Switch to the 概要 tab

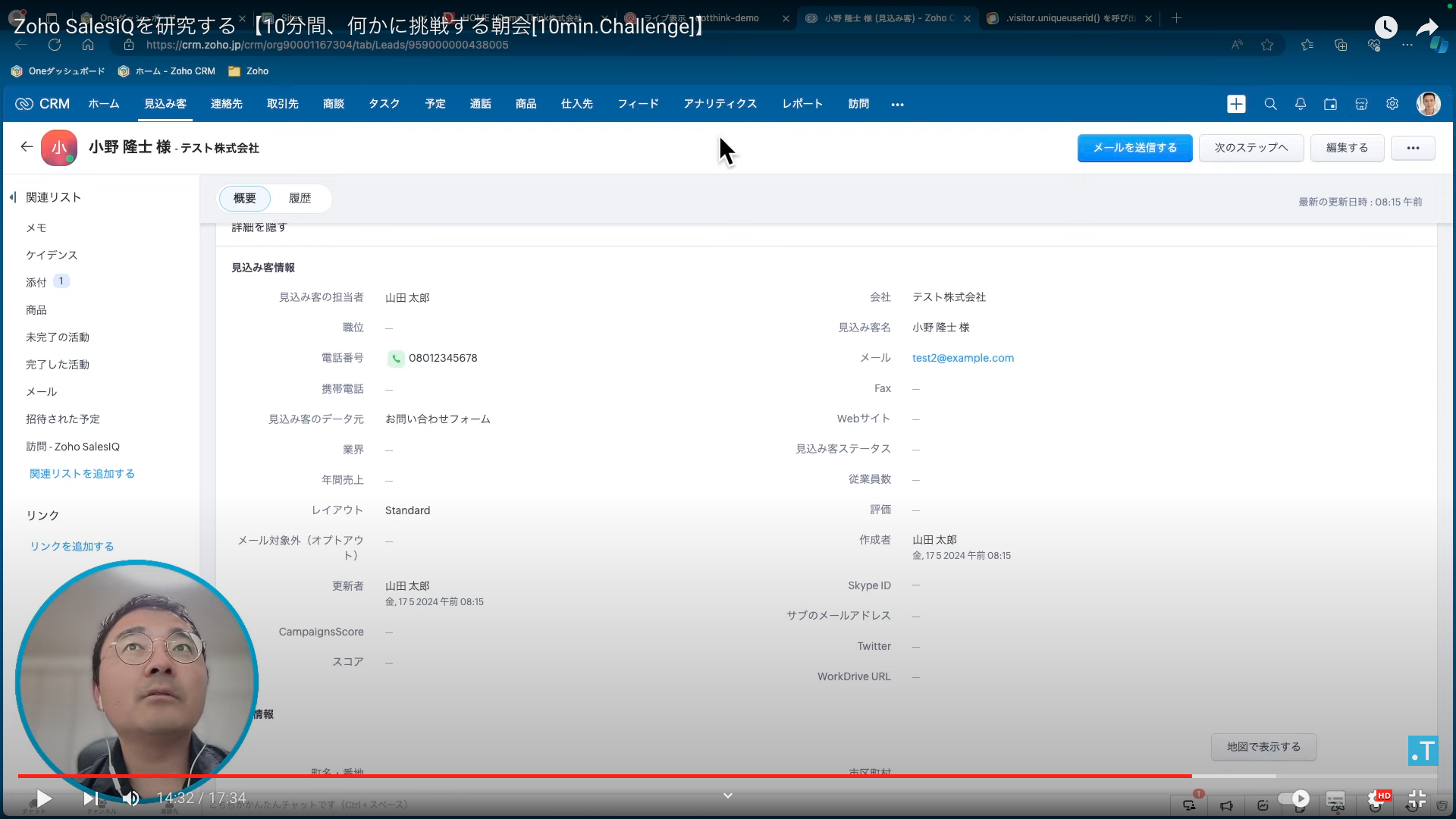[244, 198]
